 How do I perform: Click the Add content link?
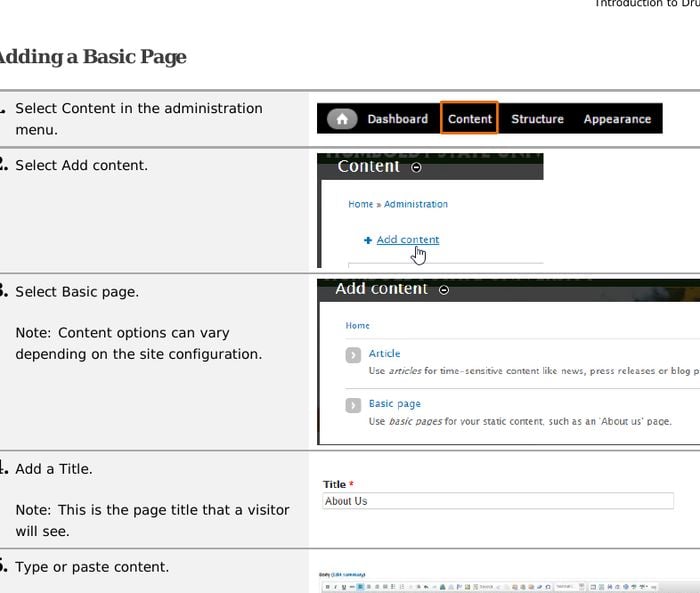[x=408, y=240]
